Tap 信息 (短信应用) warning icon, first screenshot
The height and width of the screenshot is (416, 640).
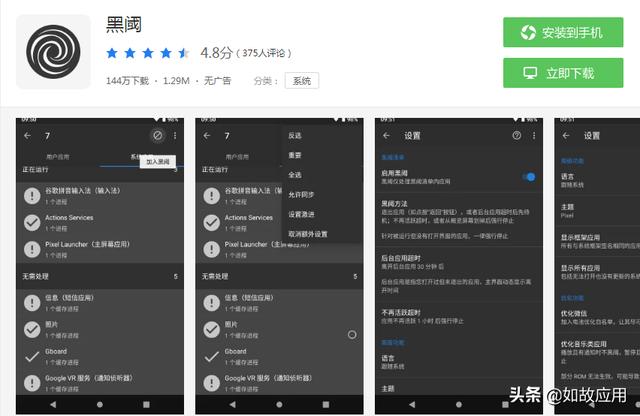(x=32, y=303)
